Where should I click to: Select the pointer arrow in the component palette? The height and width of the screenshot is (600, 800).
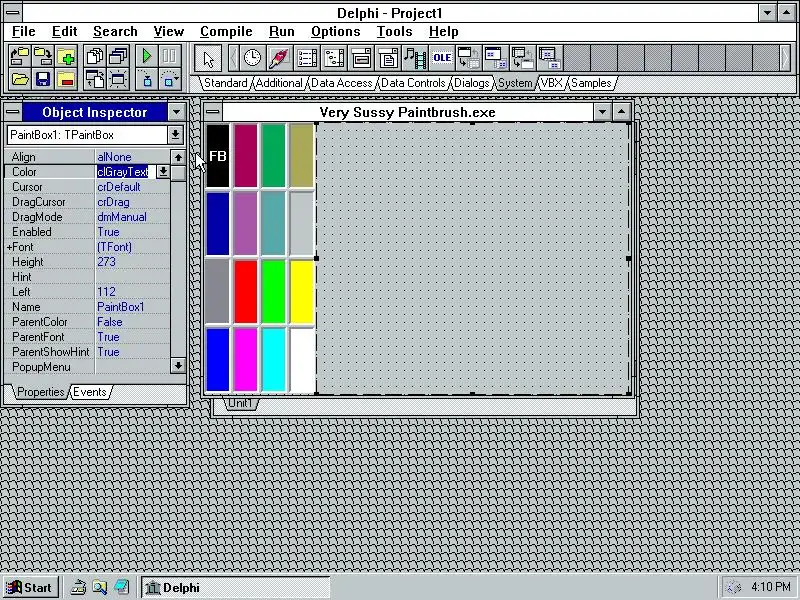208,58
